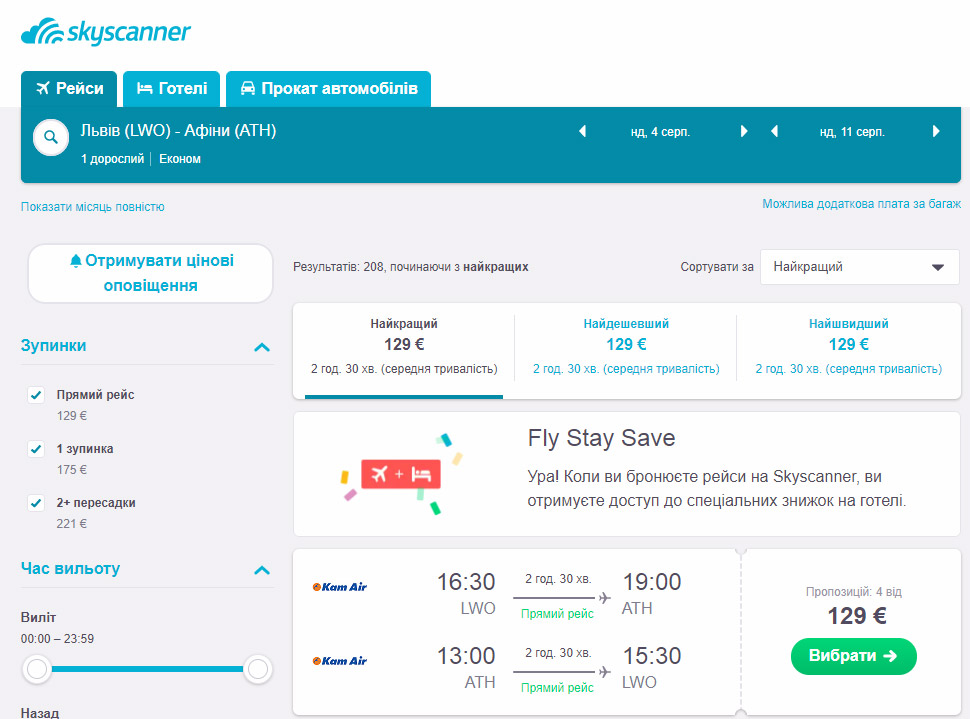This screenshot has height=719, width=970.
Task: Select the Найшвидший results tab
Action: tap(849, 350)
